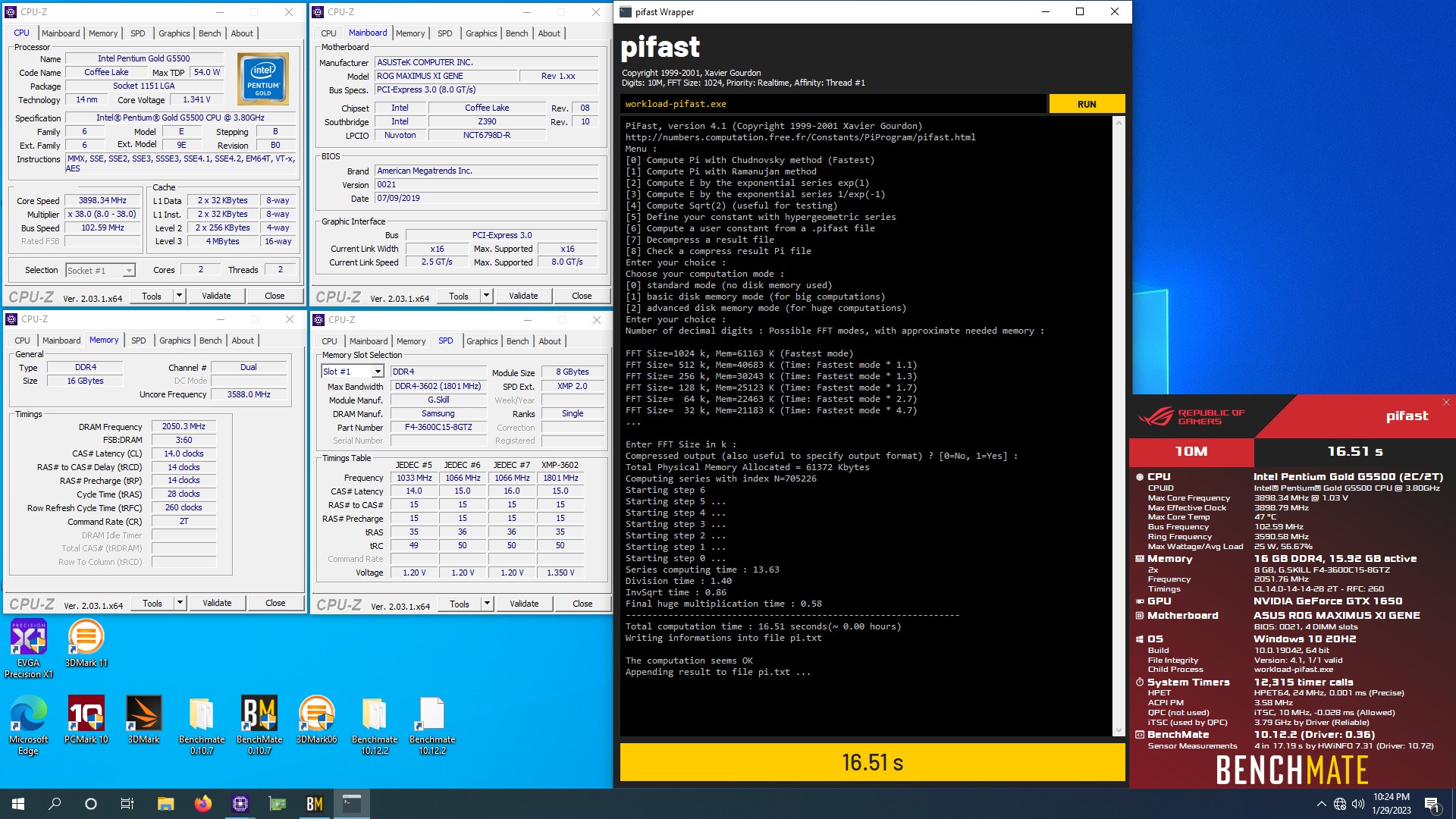Click Part Number 'F4-3600C15-8GTZ'
Image resolution: width=1456 pixels, height=819 pixels.
438,427
